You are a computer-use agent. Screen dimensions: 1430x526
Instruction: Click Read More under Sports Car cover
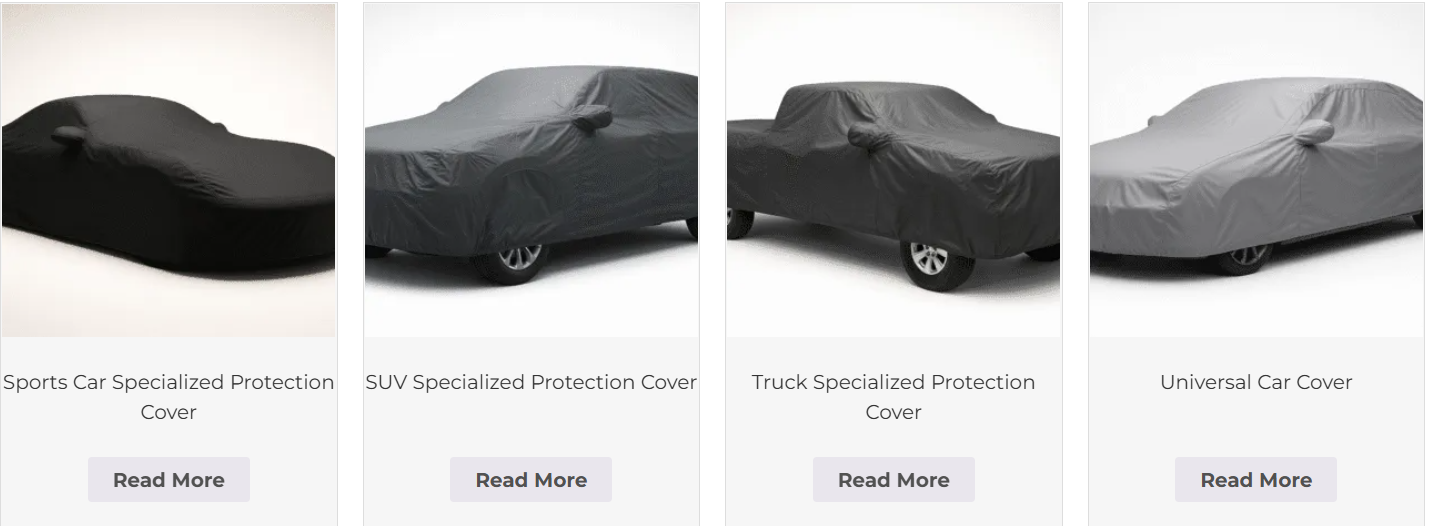coord(168,480)
